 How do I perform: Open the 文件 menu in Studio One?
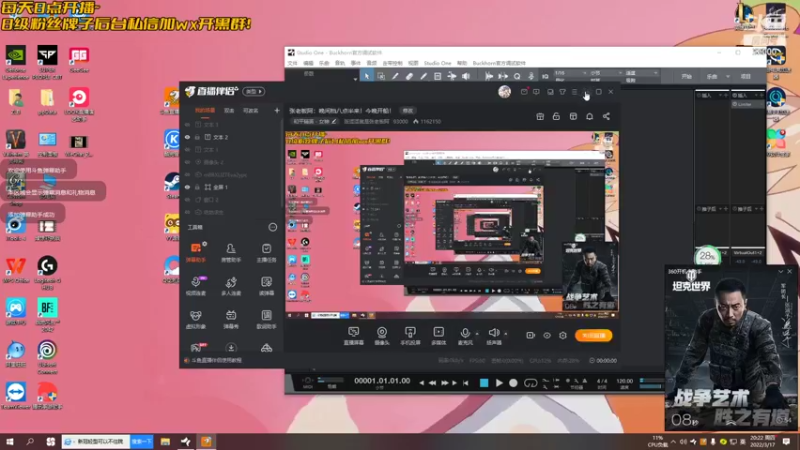click(292, 63)
